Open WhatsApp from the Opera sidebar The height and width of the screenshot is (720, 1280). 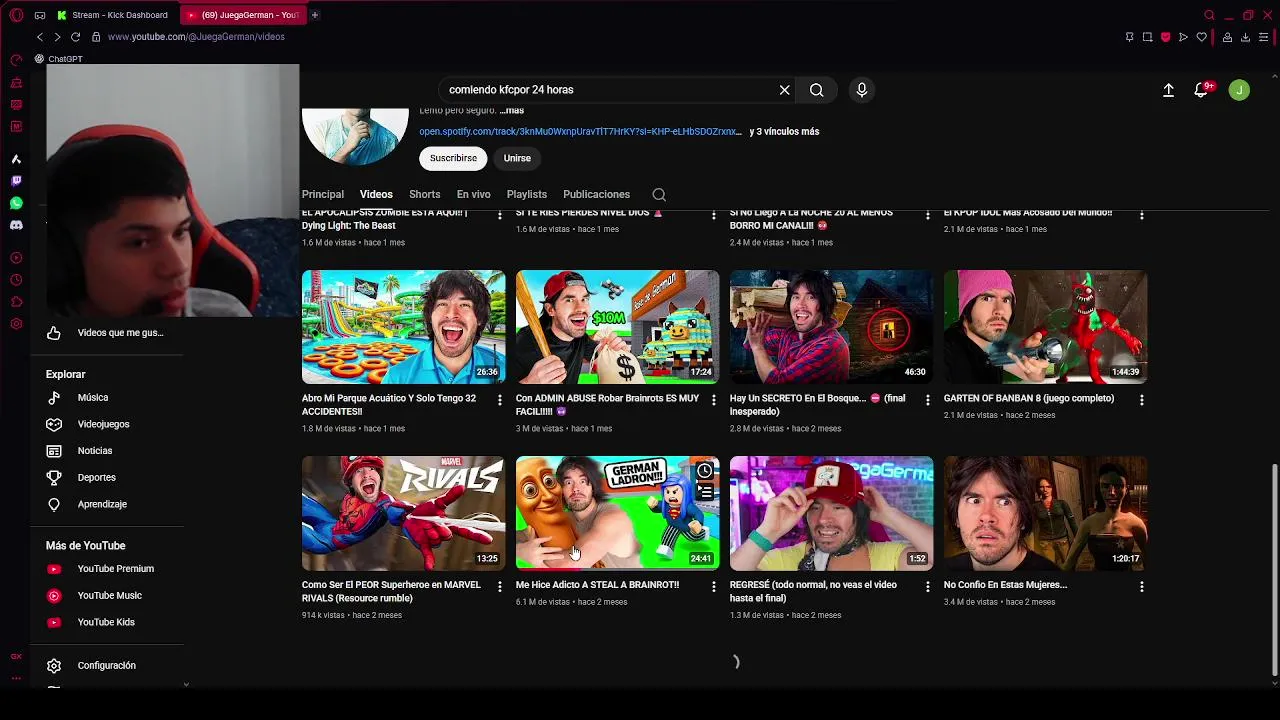coord(16,203)
